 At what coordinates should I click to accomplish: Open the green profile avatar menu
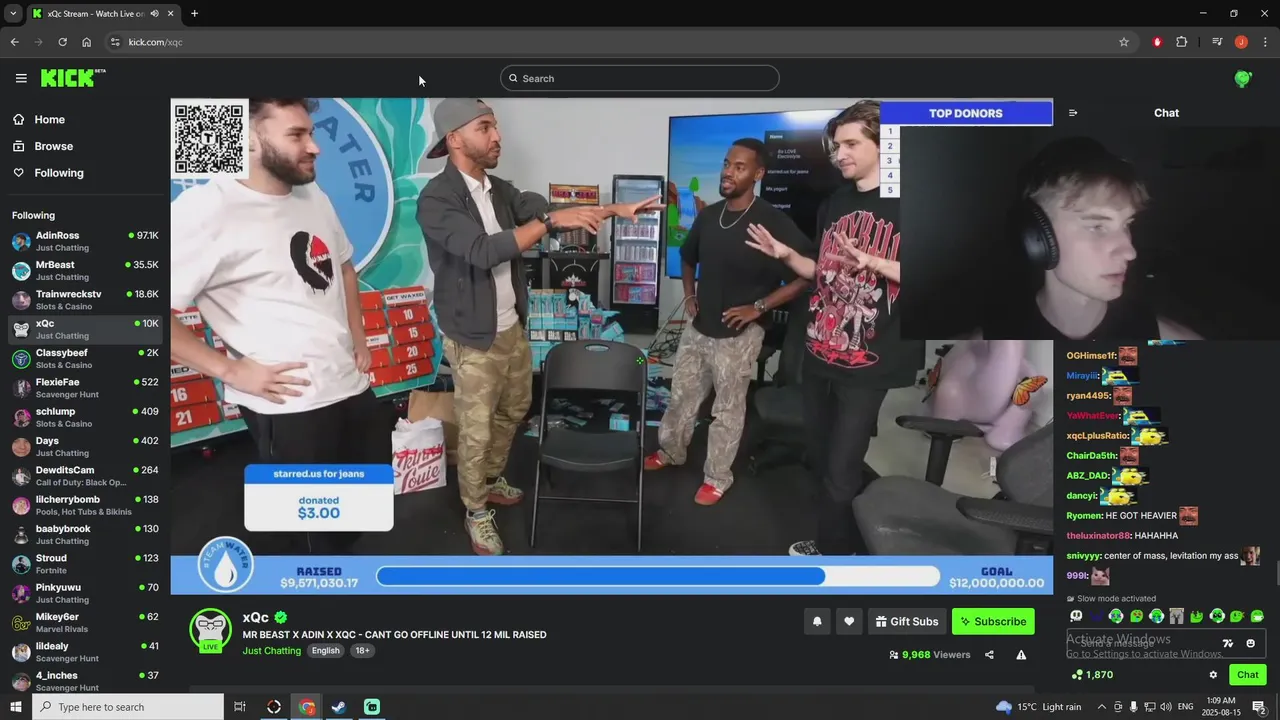coord(1243,78)
